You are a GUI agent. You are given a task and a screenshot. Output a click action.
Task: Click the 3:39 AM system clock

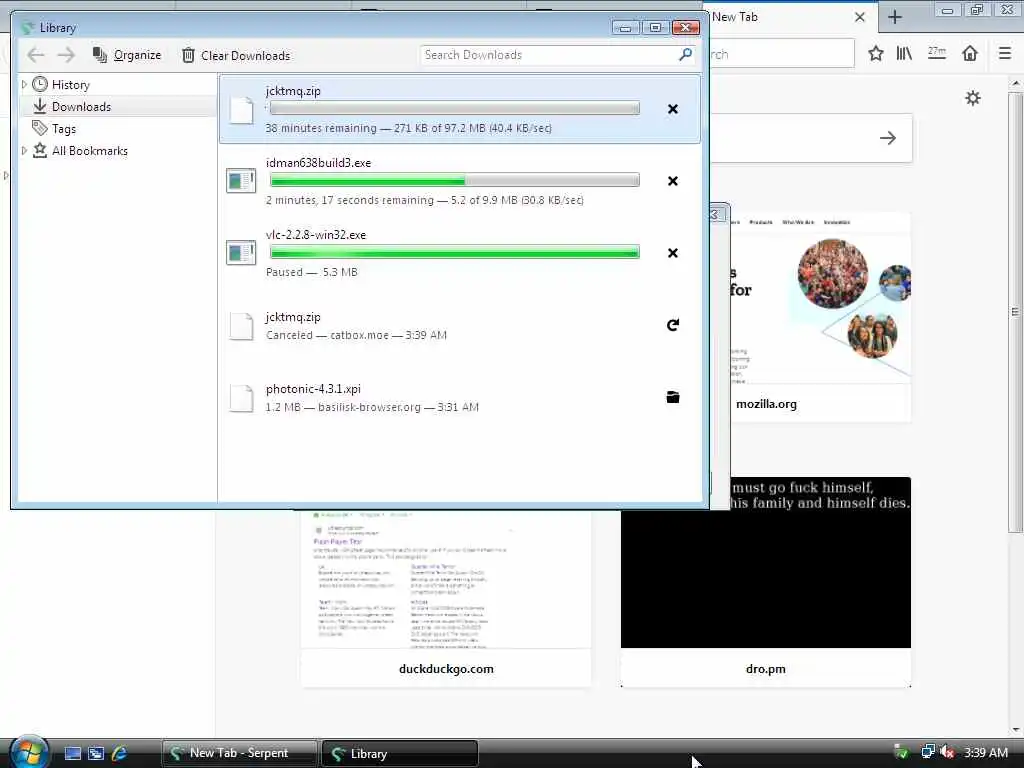[986, 752]
